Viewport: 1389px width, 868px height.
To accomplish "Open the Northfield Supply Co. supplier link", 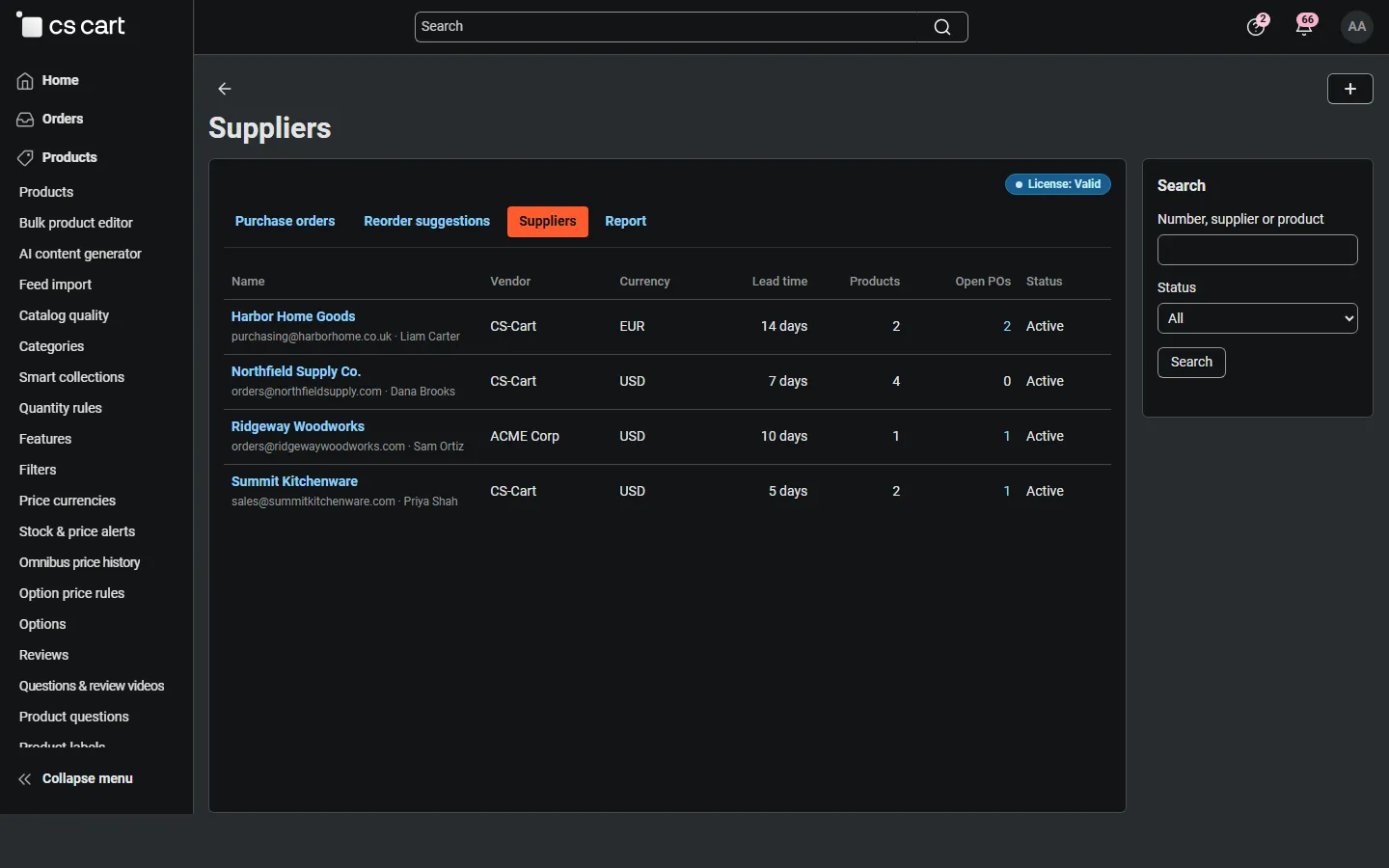I will [x=296, y=371].
